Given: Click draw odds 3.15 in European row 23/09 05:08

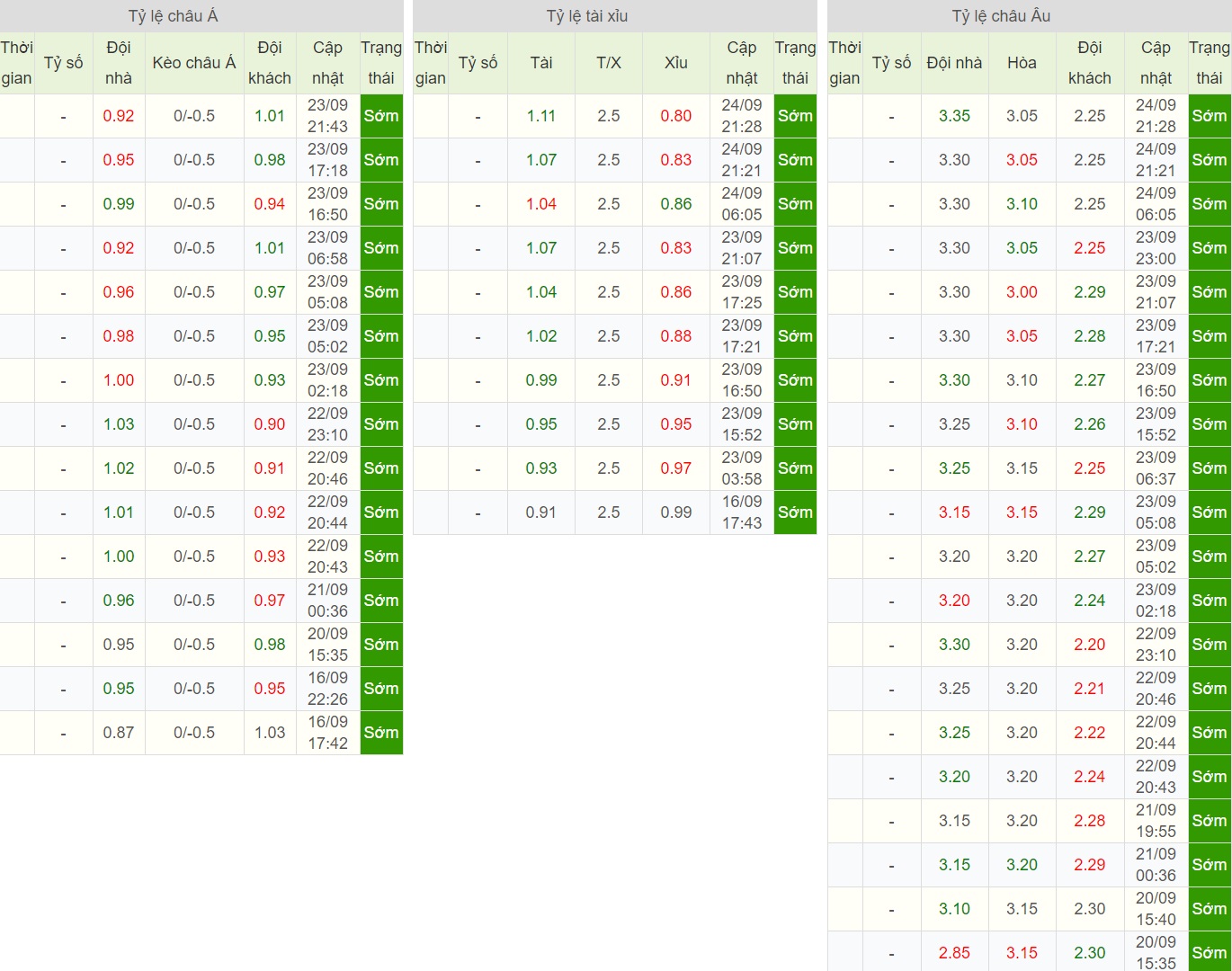Looking at the screenshot, I should pyautogui.click(x=1022, y=512).
